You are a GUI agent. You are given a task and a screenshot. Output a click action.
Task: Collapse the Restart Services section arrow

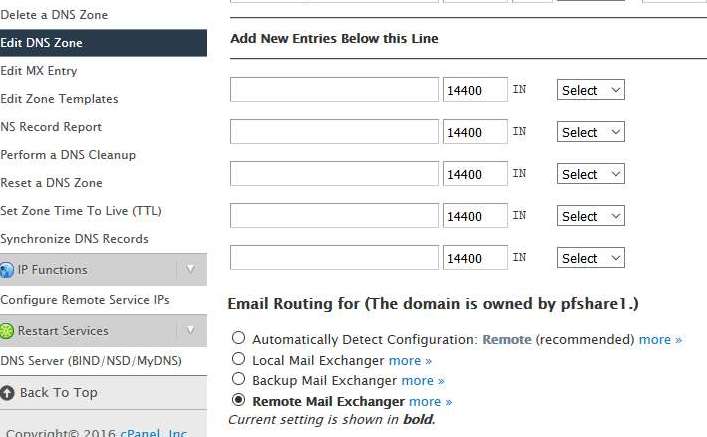click(190, 330)
